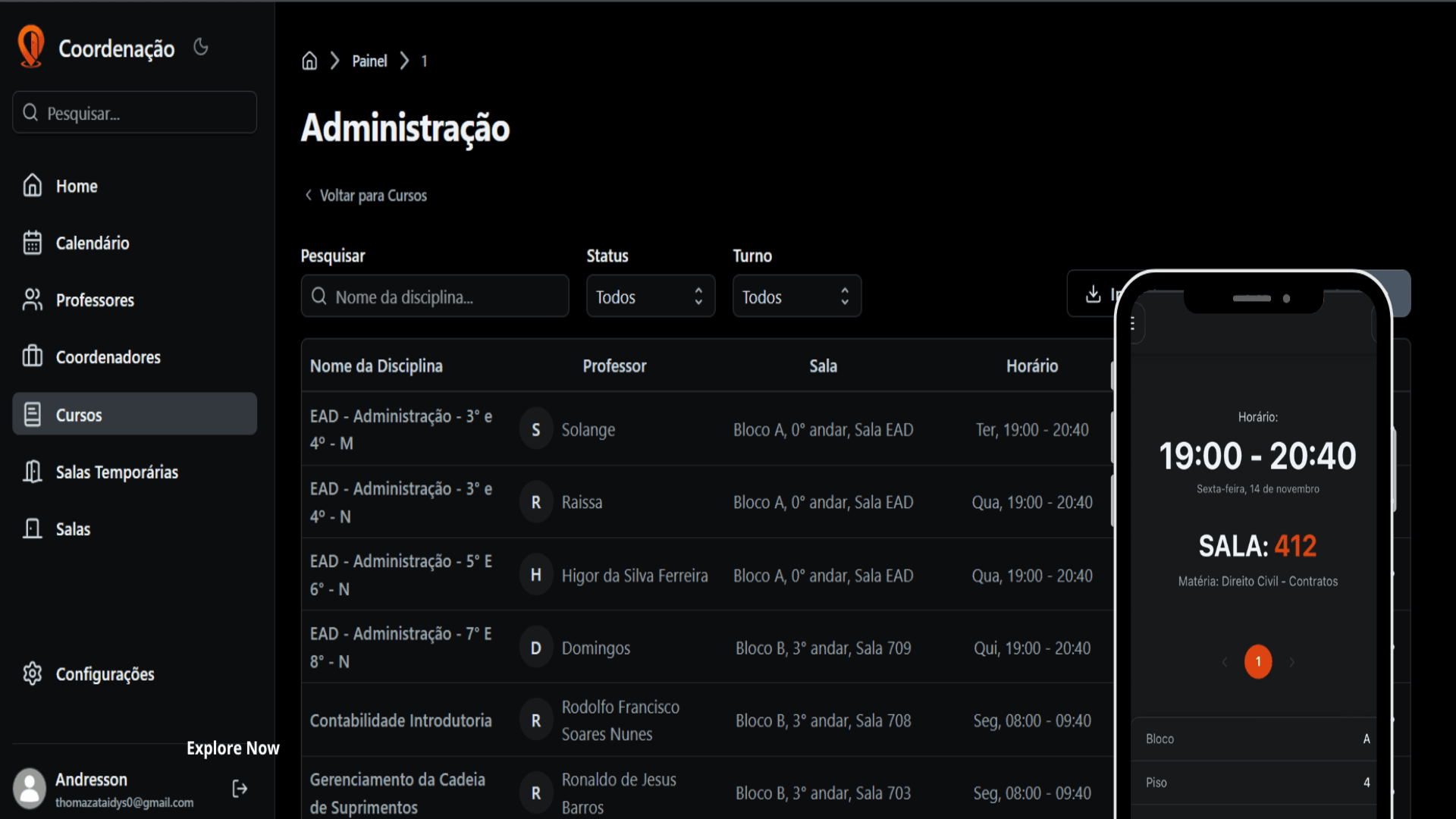Open Configurações settings
This screenshot has width=1456, height=819.
105,674
